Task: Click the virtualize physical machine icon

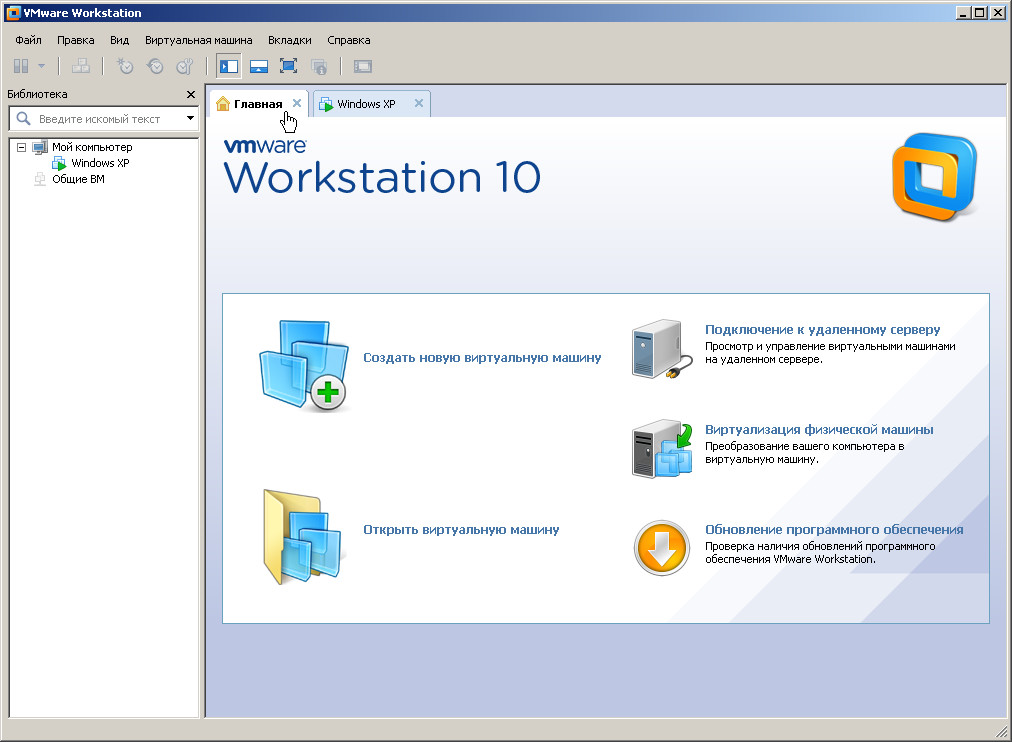Action: coord(662,449)
